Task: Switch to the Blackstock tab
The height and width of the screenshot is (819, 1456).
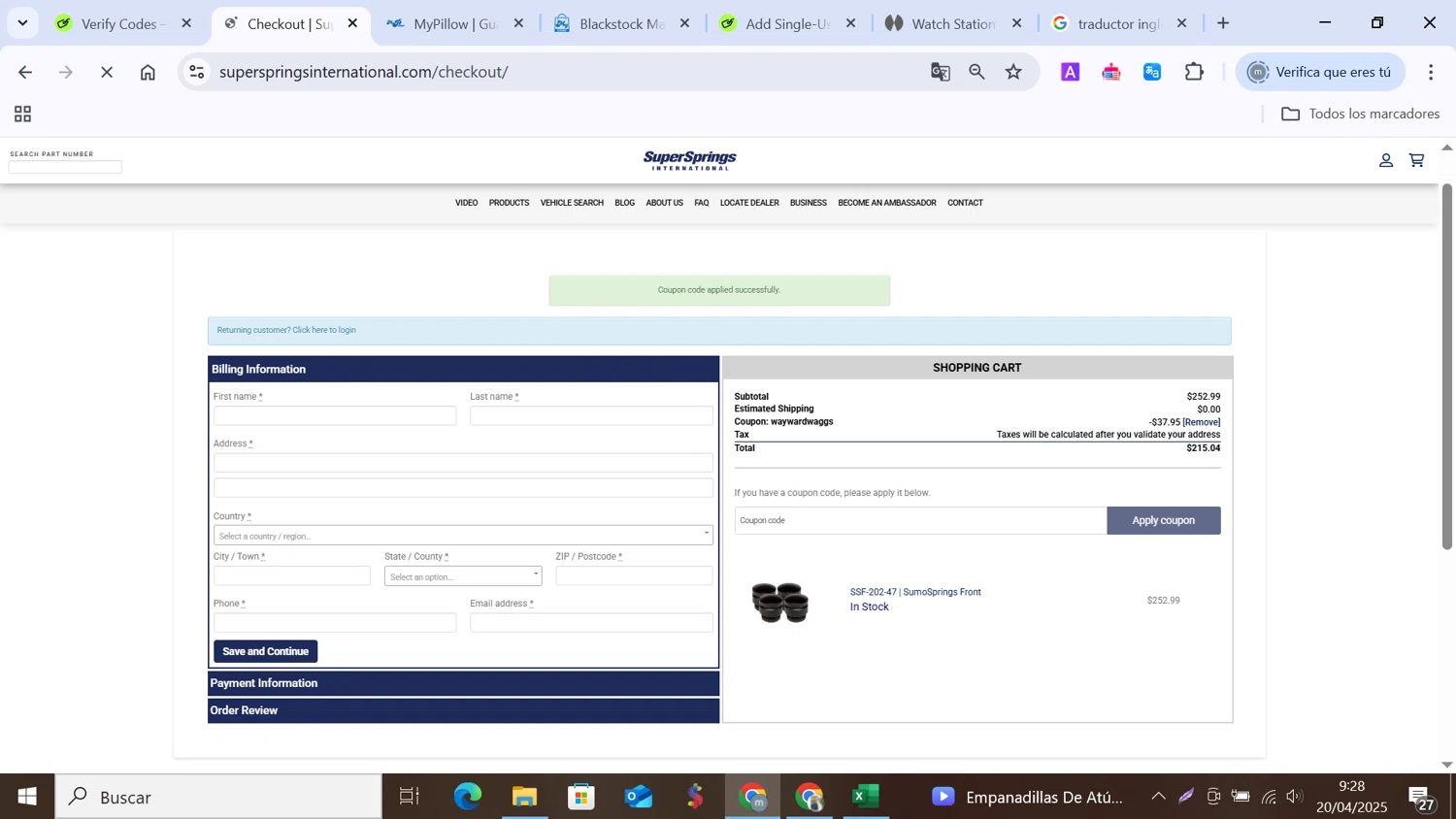Action: [x=621, y=23]
